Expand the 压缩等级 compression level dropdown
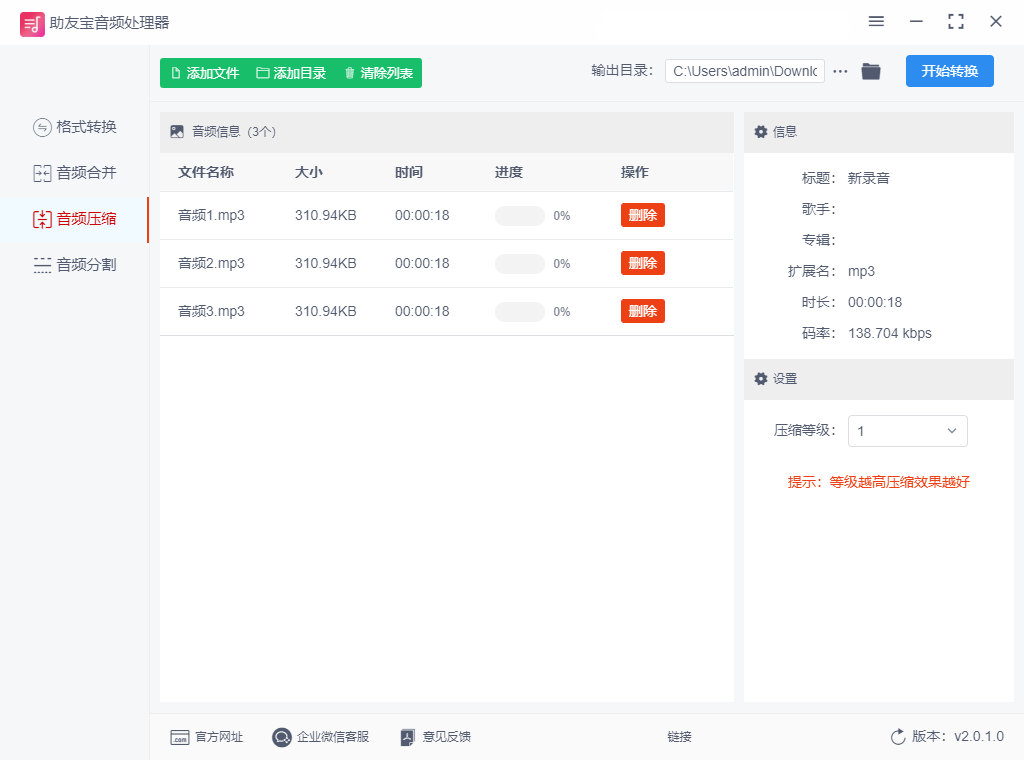1024x760 pixels. 907,431
